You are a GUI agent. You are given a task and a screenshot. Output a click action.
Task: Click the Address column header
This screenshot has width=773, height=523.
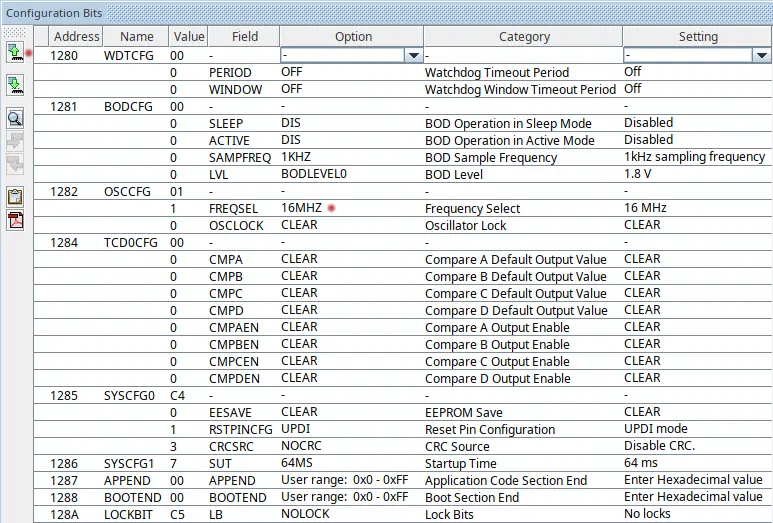(x=76, y=37)
